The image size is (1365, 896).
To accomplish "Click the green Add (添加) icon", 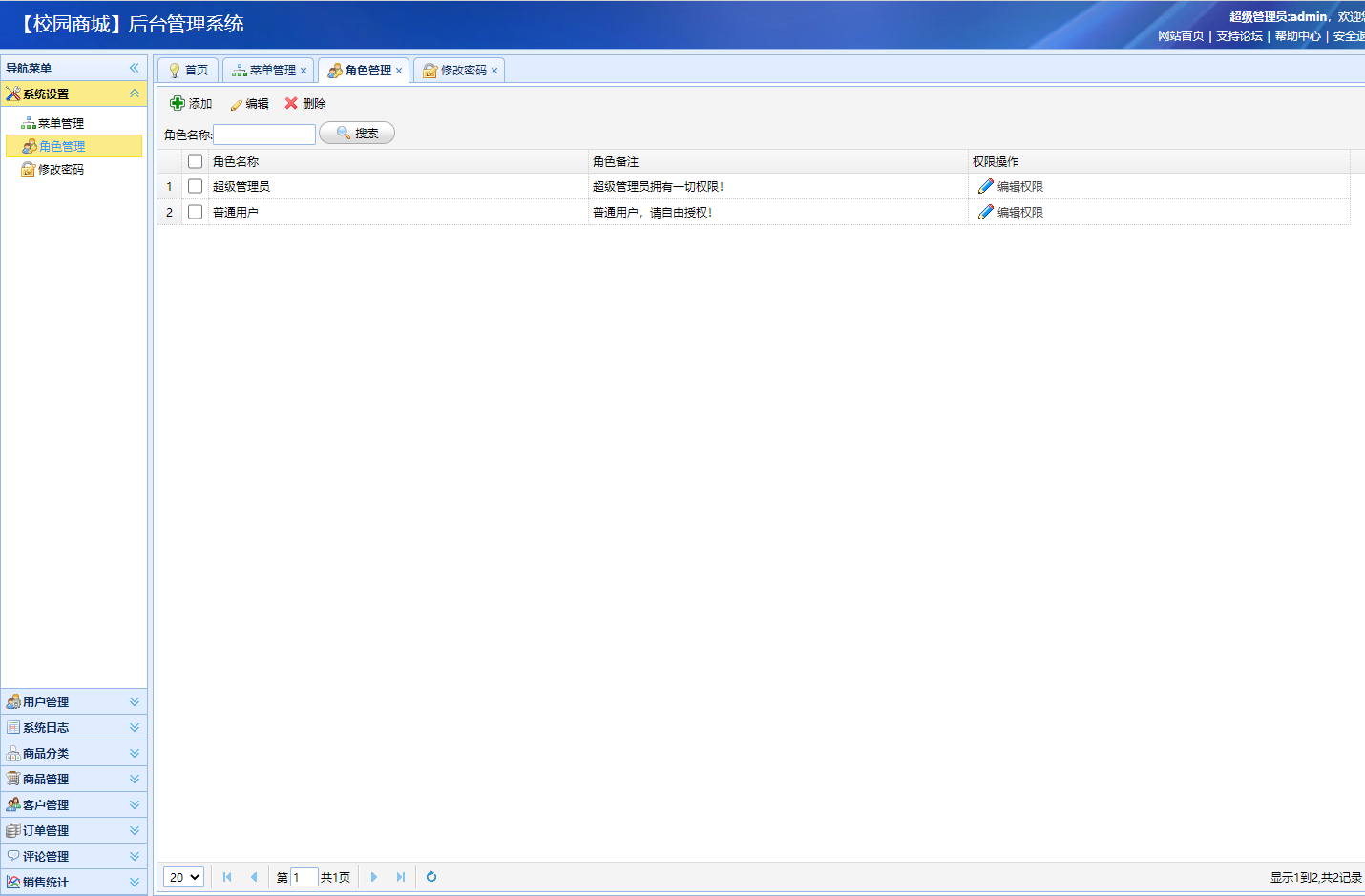I will [x=178, y=103].
